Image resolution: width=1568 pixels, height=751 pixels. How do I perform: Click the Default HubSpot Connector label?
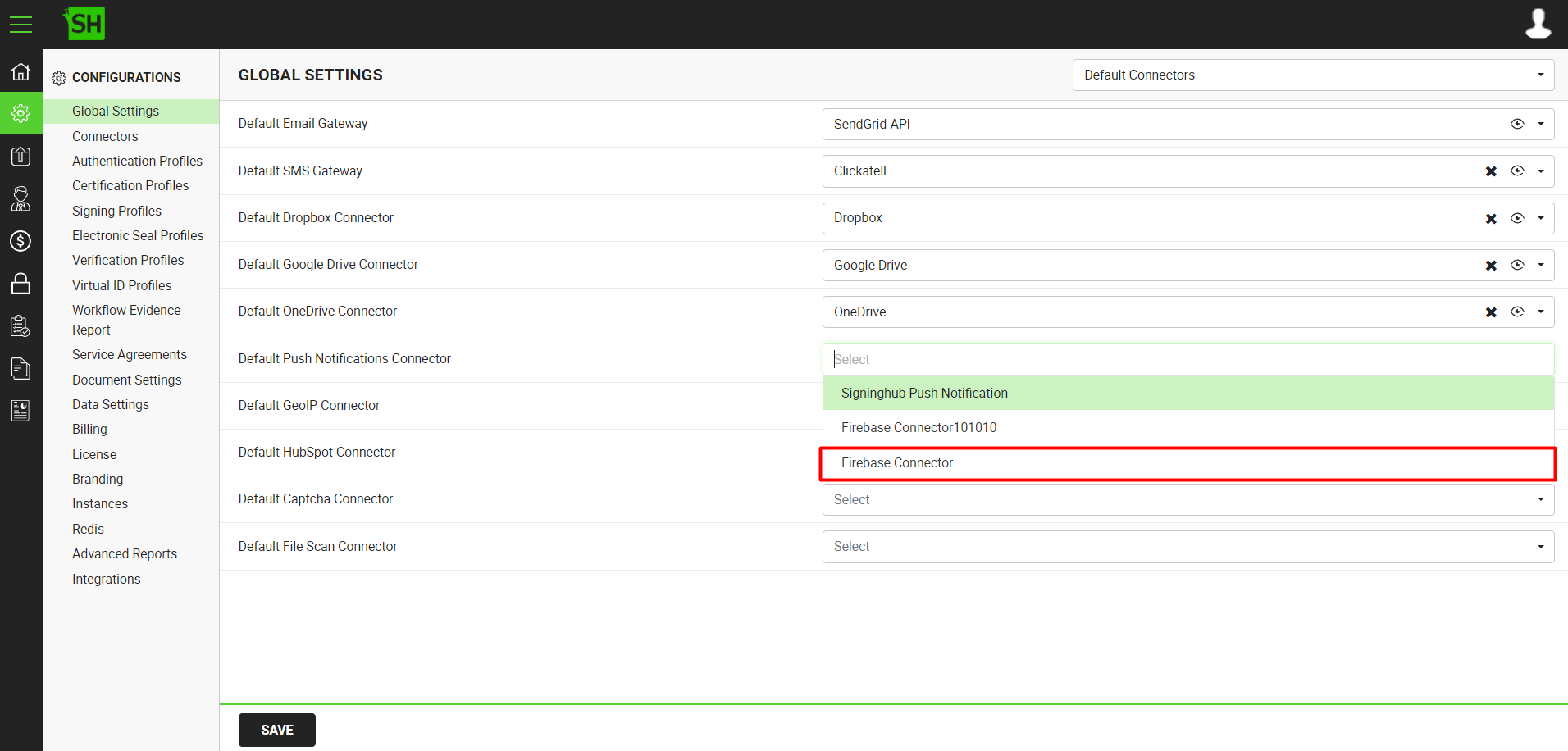point(317,452)
